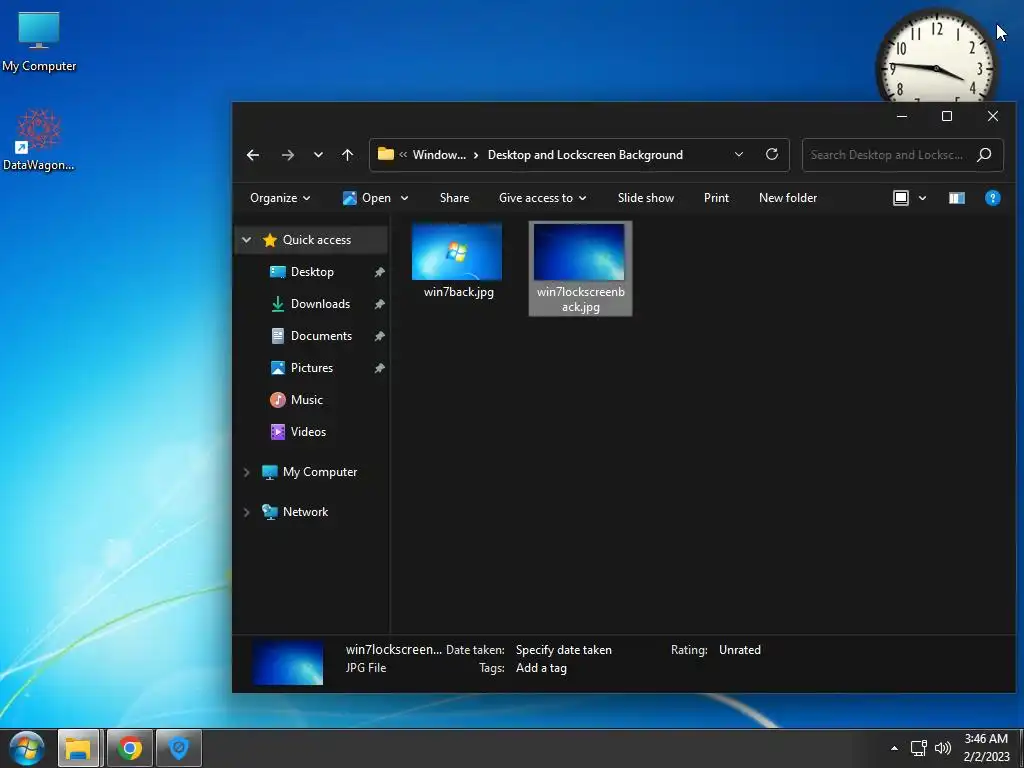Click Specify date taken in details pane
This screenshot has width=1024, height=768.
564,650
